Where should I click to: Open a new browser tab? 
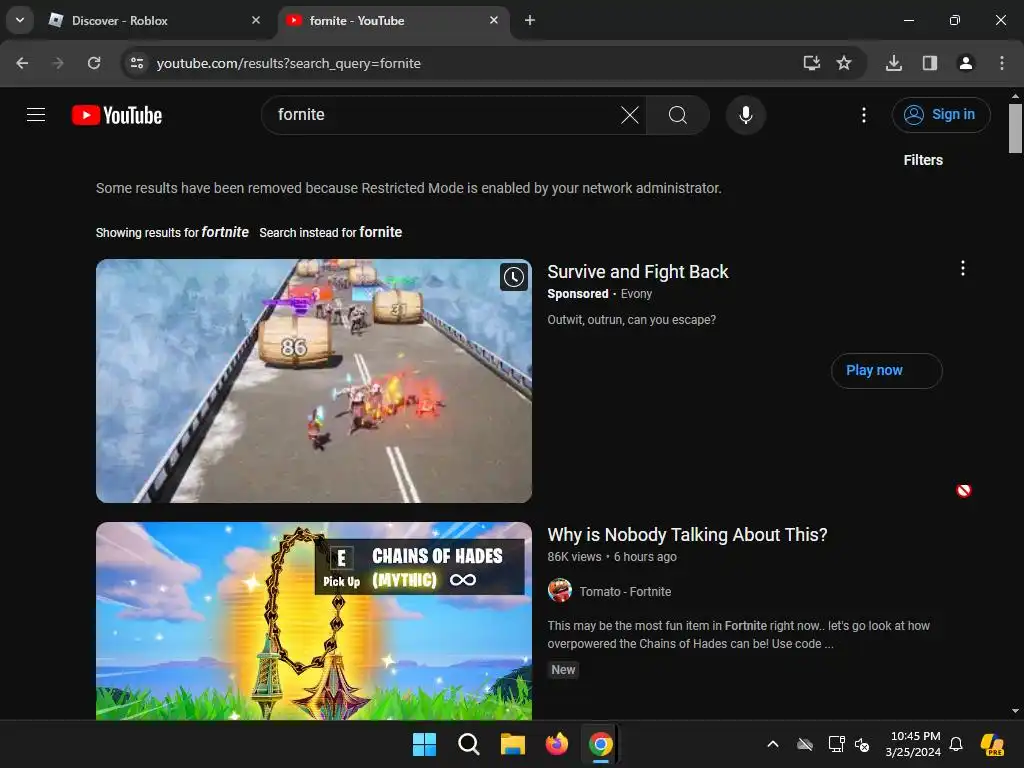point(530,20)
